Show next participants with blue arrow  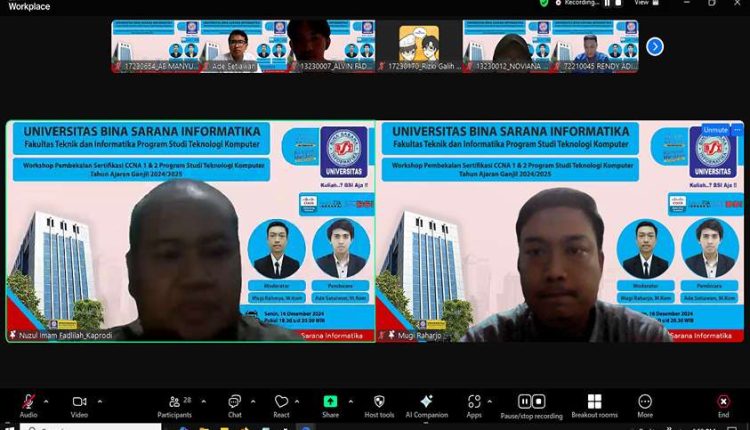point(655,46)
